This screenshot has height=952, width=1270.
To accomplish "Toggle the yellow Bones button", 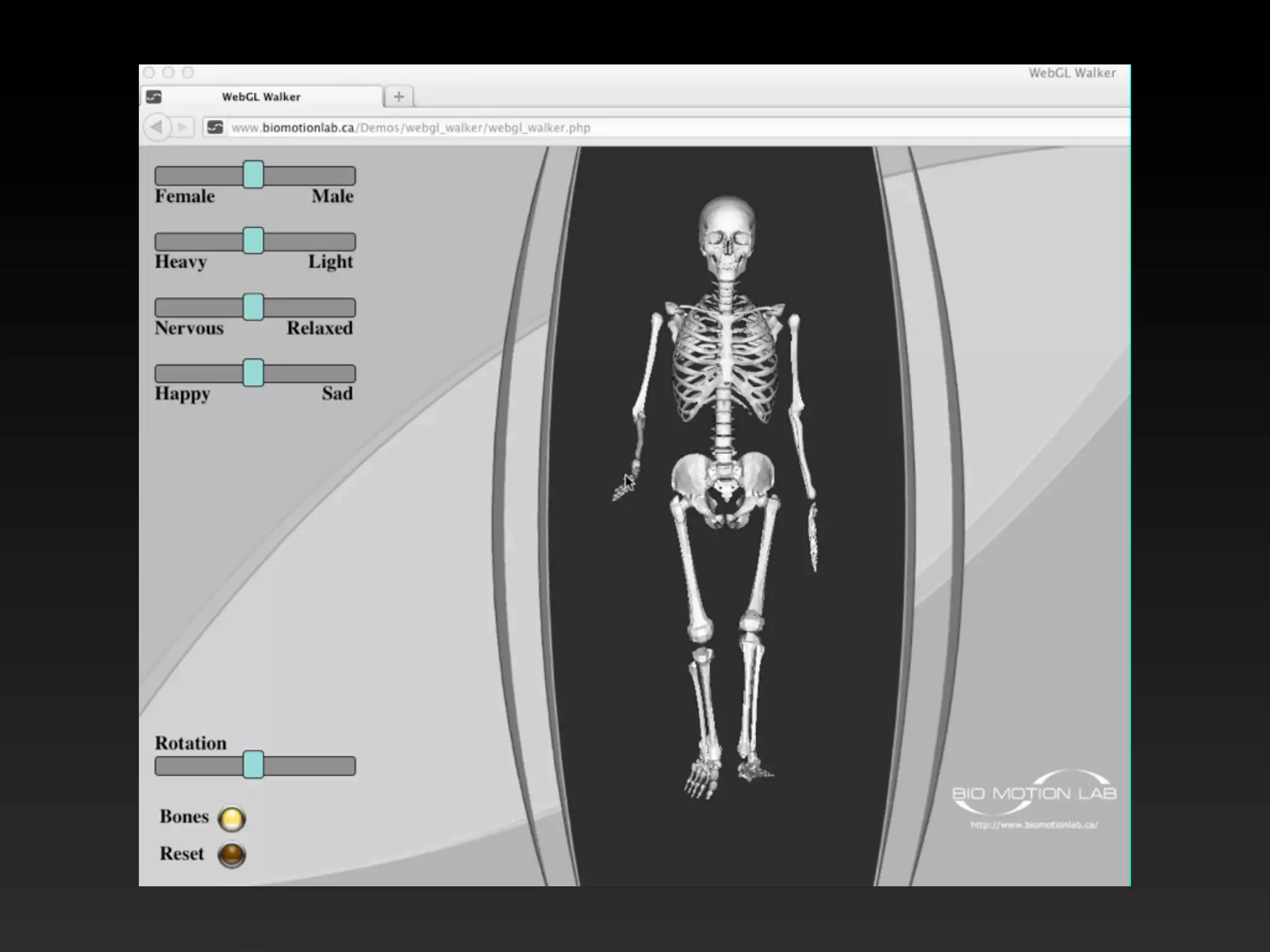I will click(231, 818).
